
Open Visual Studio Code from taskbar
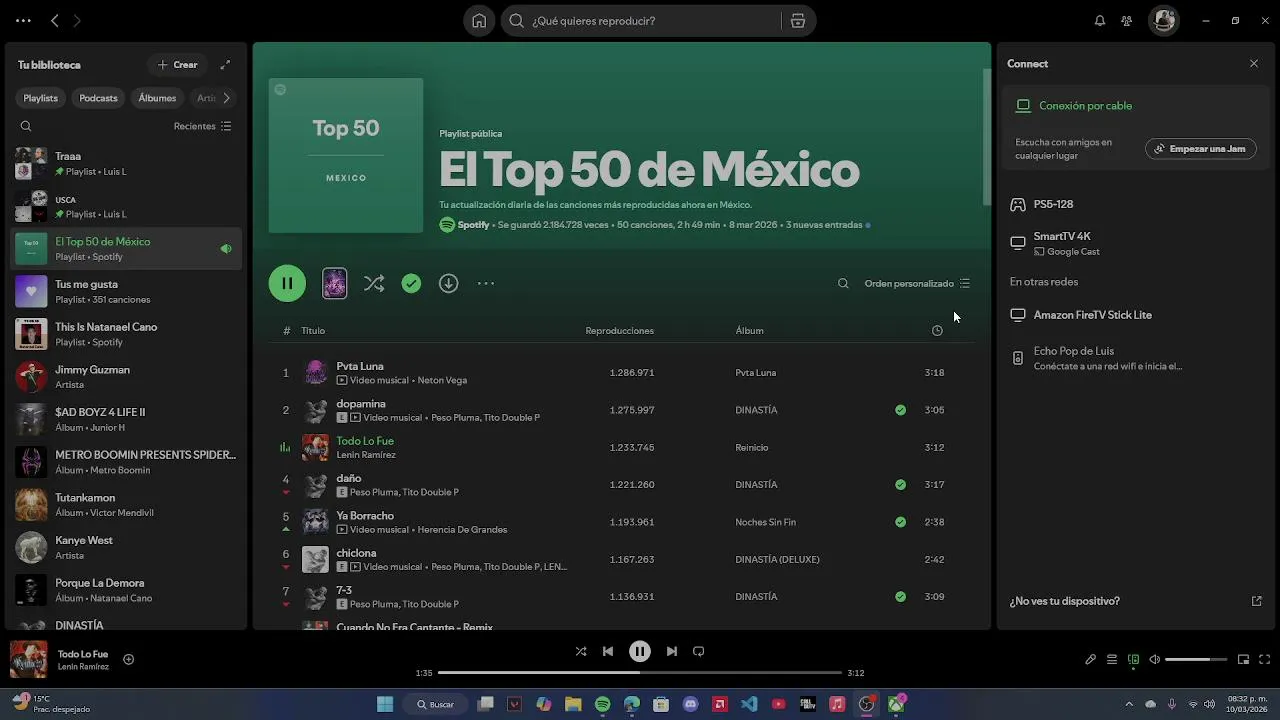pos(749,704)
